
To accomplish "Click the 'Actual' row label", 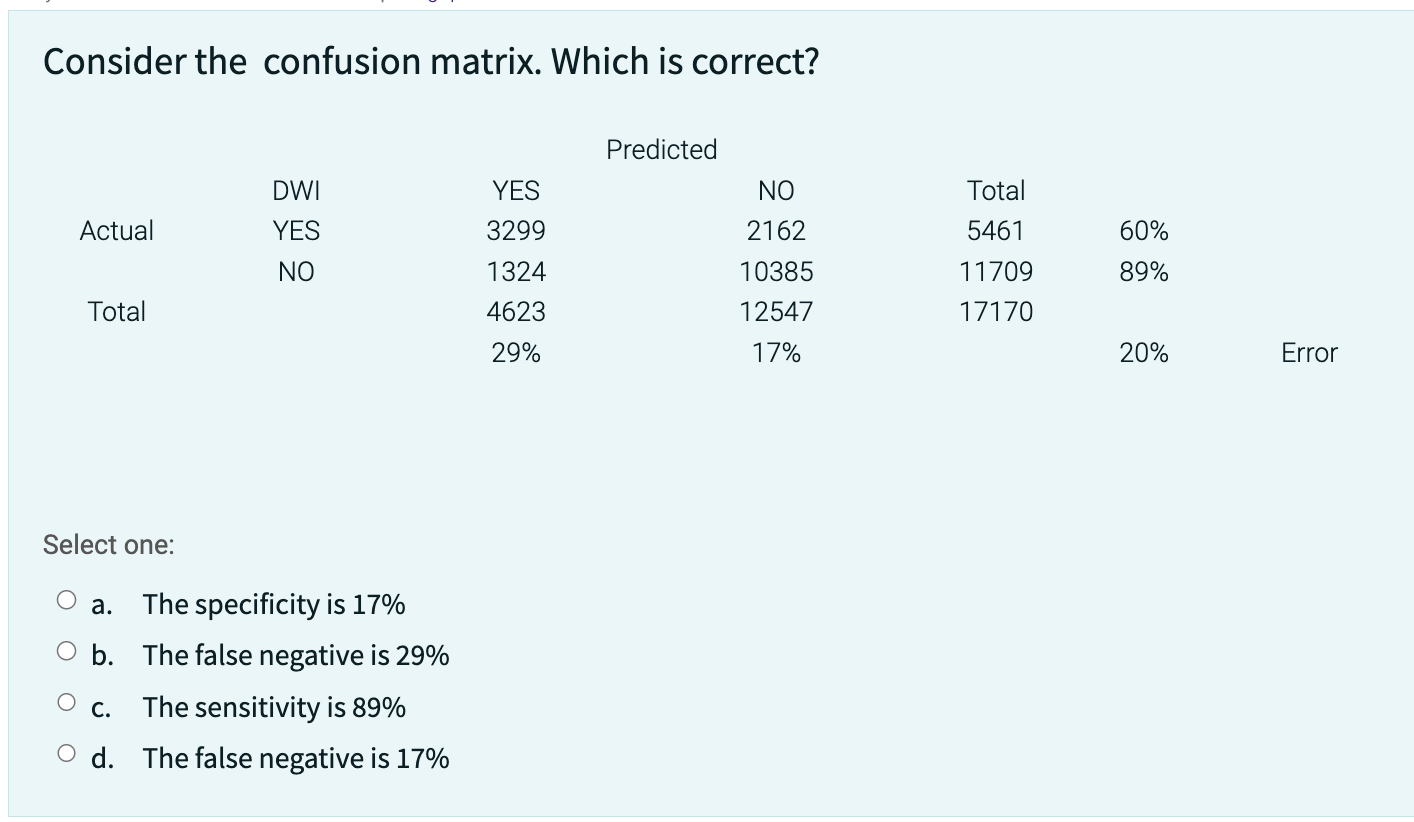I will point(117,230).
